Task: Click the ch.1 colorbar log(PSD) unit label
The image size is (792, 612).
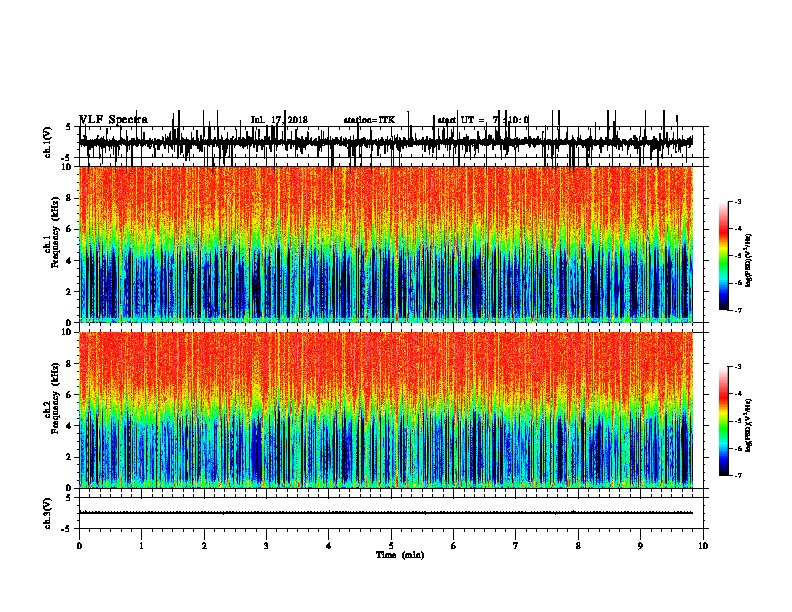Action: click(x=749, y=260)
